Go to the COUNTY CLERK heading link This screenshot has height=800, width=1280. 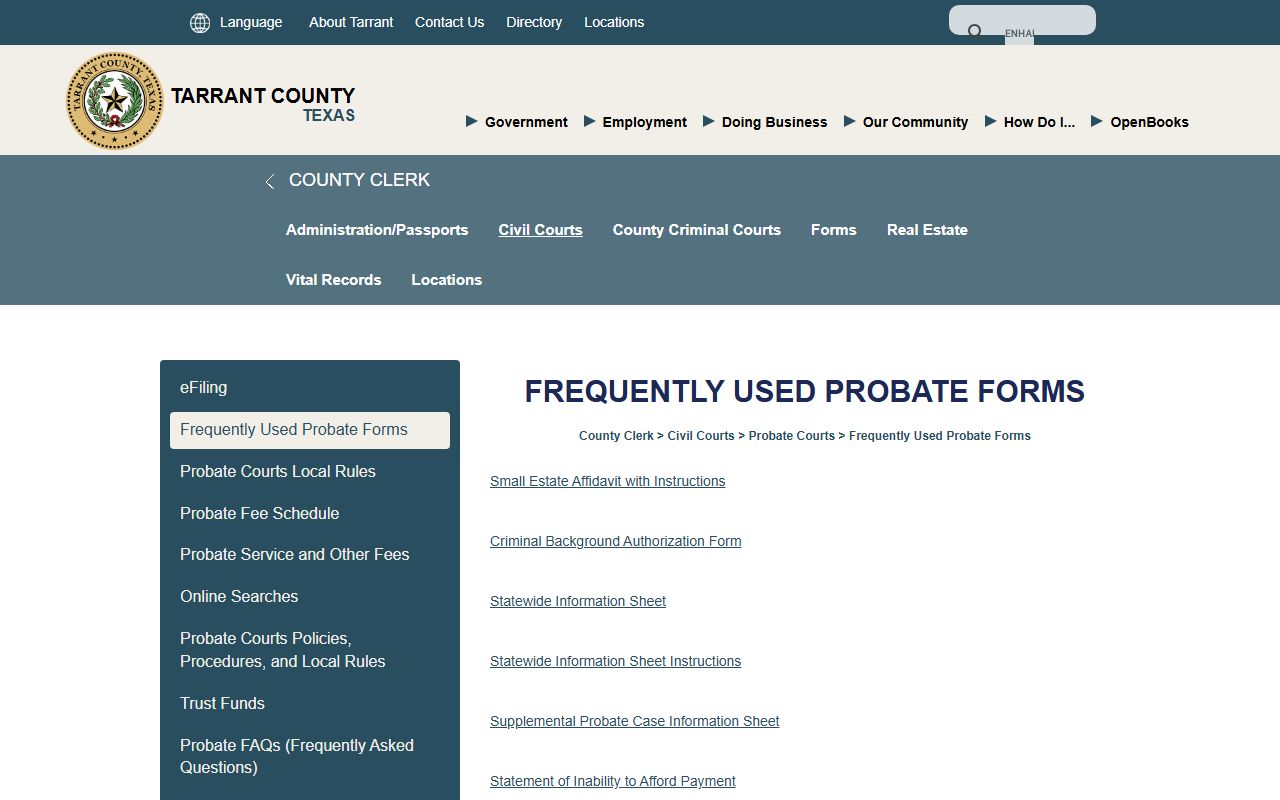click(359, 180)
